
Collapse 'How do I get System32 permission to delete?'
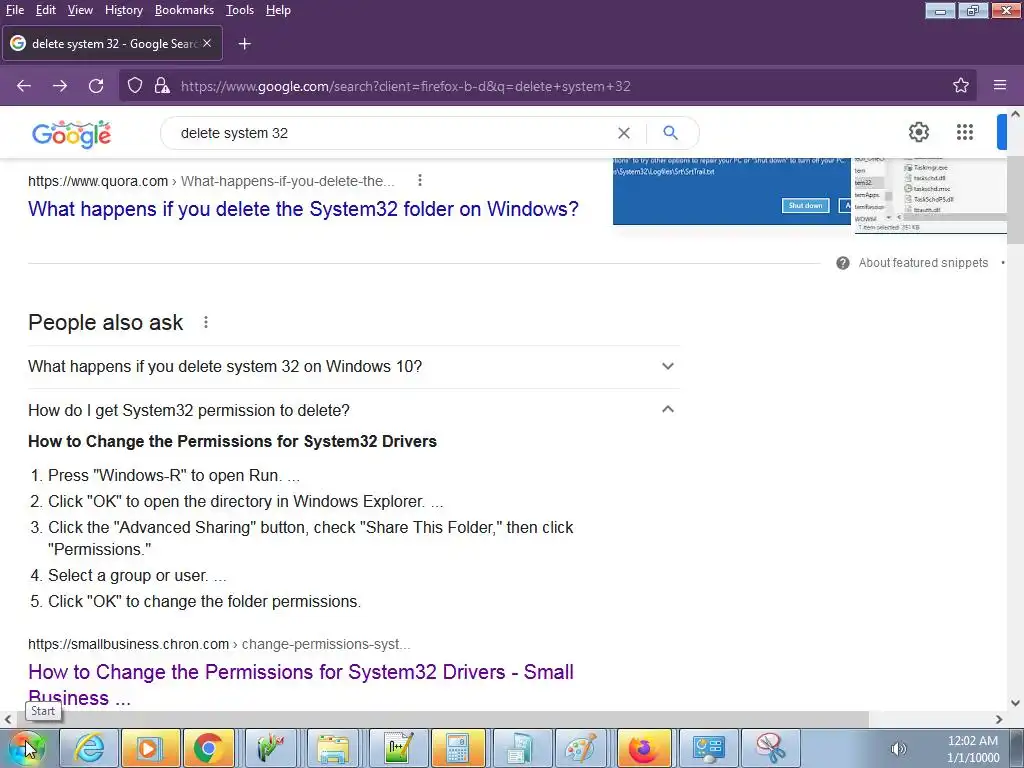[x=353, y=410]
